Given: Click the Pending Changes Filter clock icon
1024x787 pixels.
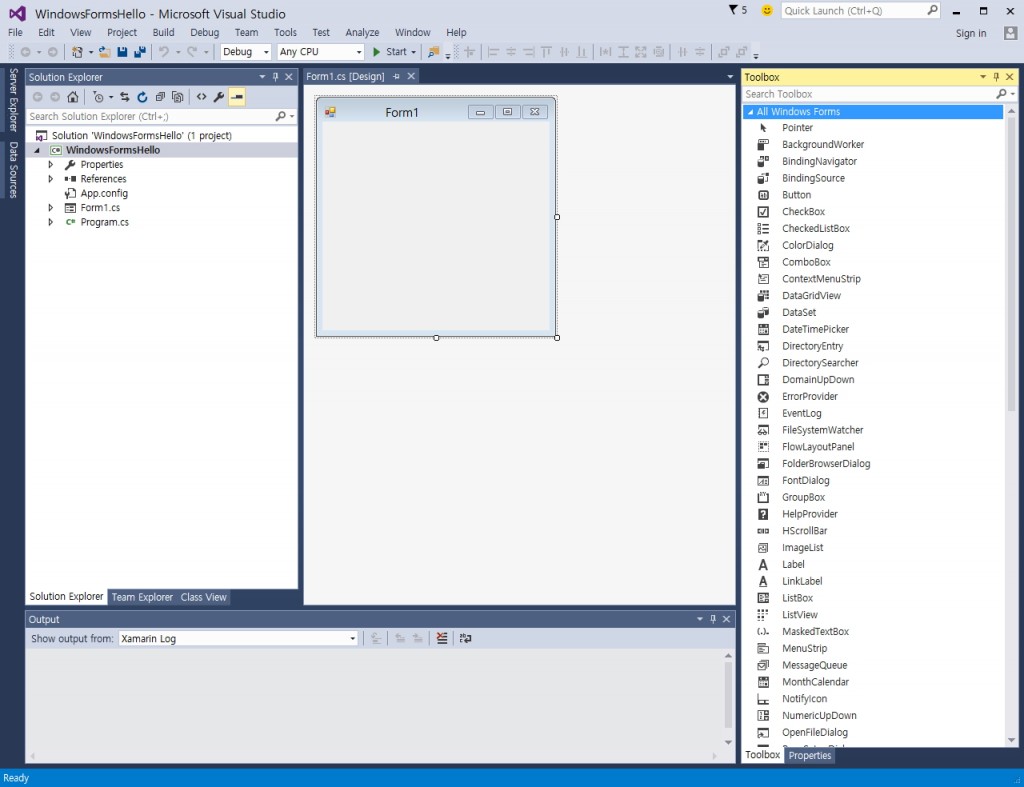Looking at the screenshot, I should click(x=98, y=97).
